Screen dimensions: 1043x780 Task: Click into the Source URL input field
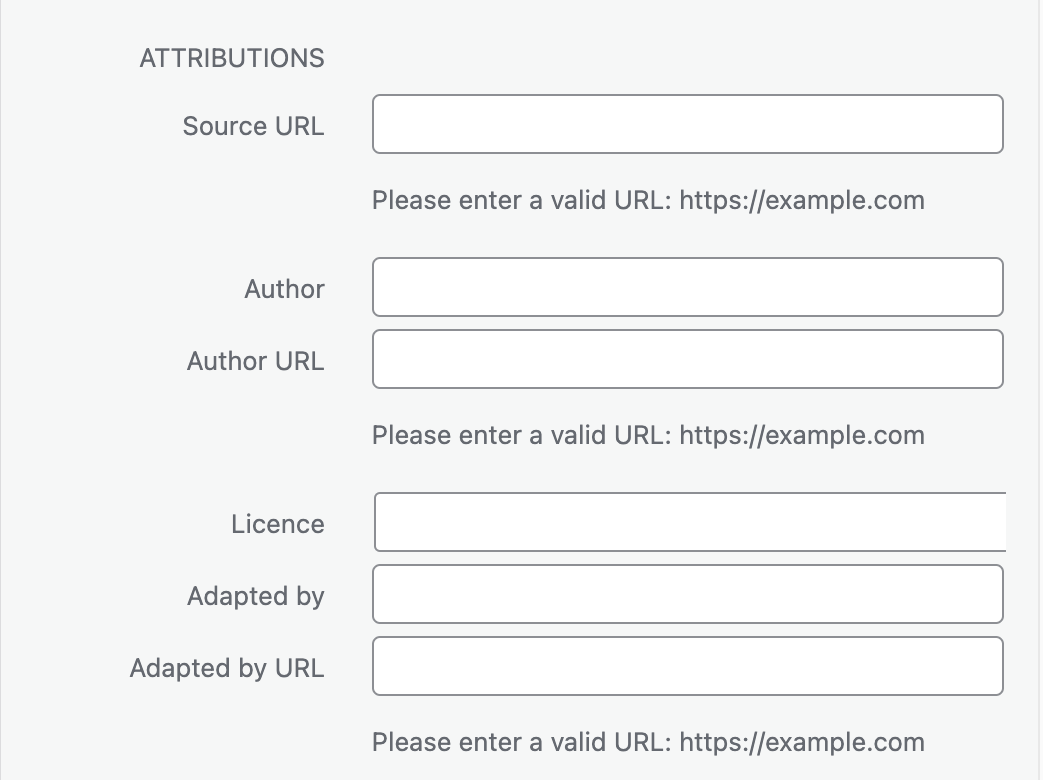[687, 124]
